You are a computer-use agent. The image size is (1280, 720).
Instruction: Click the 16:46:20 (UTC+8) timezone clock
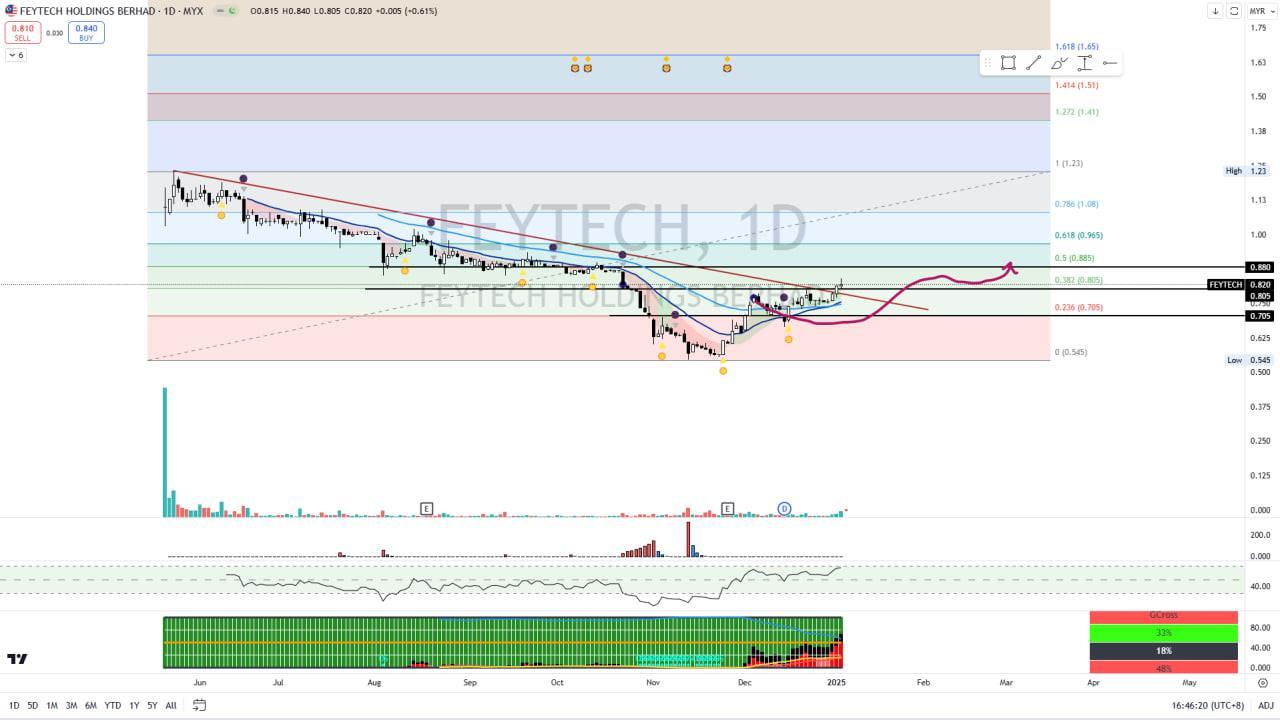click(1209, 706)
